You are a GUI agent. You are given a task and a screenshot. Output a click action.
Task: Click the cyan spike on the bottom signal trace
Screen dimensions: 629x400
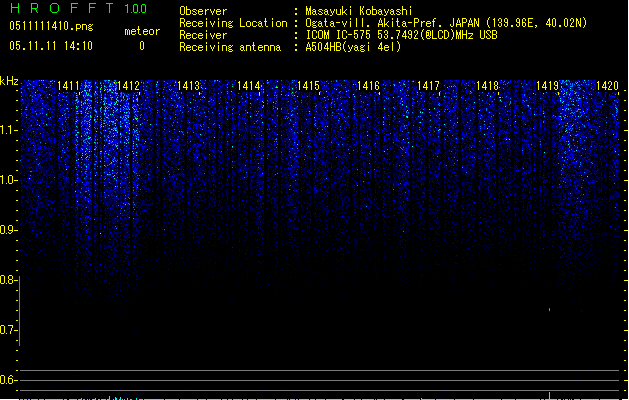[549, 396]
